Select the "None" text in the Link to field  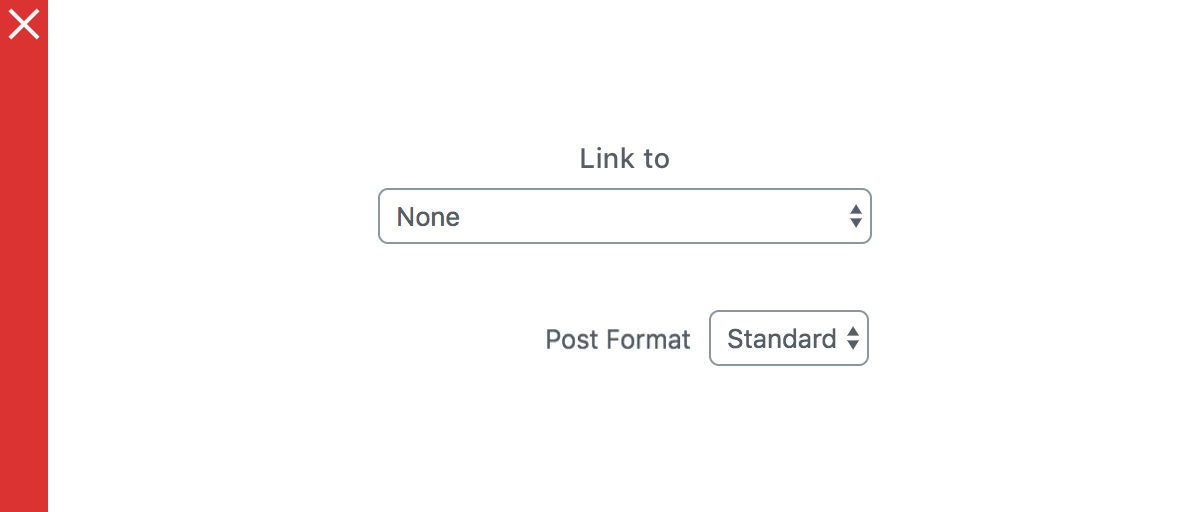(x=428, y=217)
